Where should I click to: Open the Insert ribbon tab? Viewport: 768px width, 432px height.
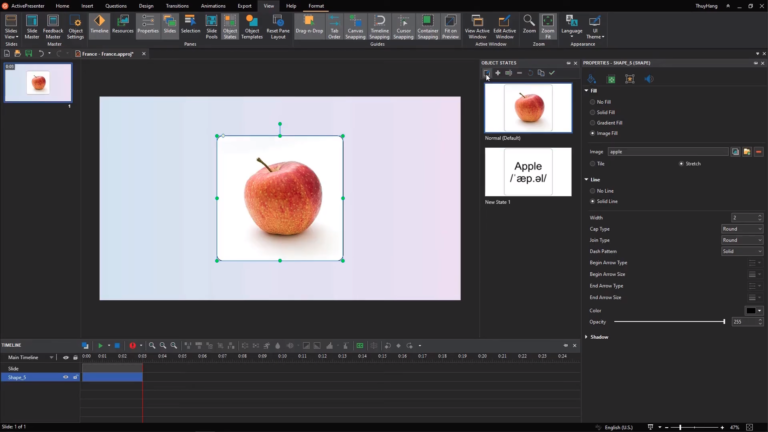[87, 6]
